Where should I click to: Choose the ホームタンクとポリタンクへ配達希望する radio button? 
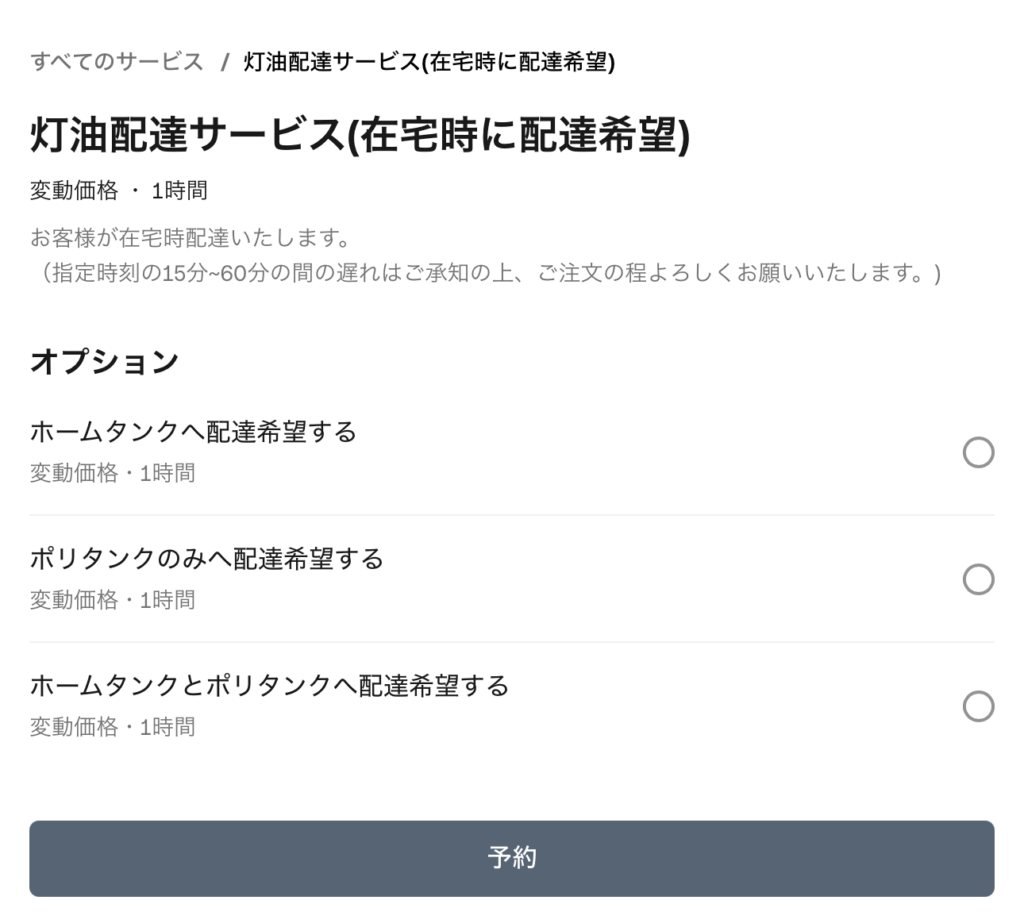point(978,706)
